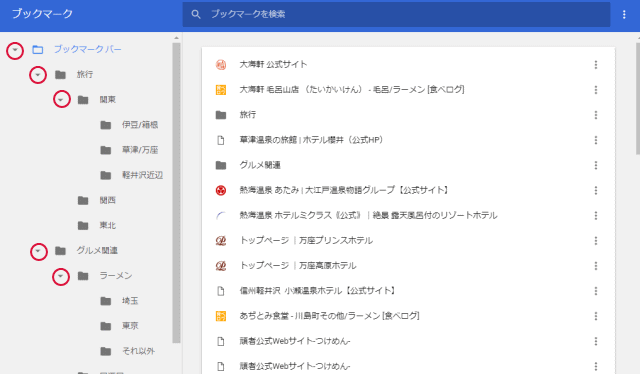Click the sidebar scrollbar up arrow
640x374 pixels.
click(x=176, y=38)
